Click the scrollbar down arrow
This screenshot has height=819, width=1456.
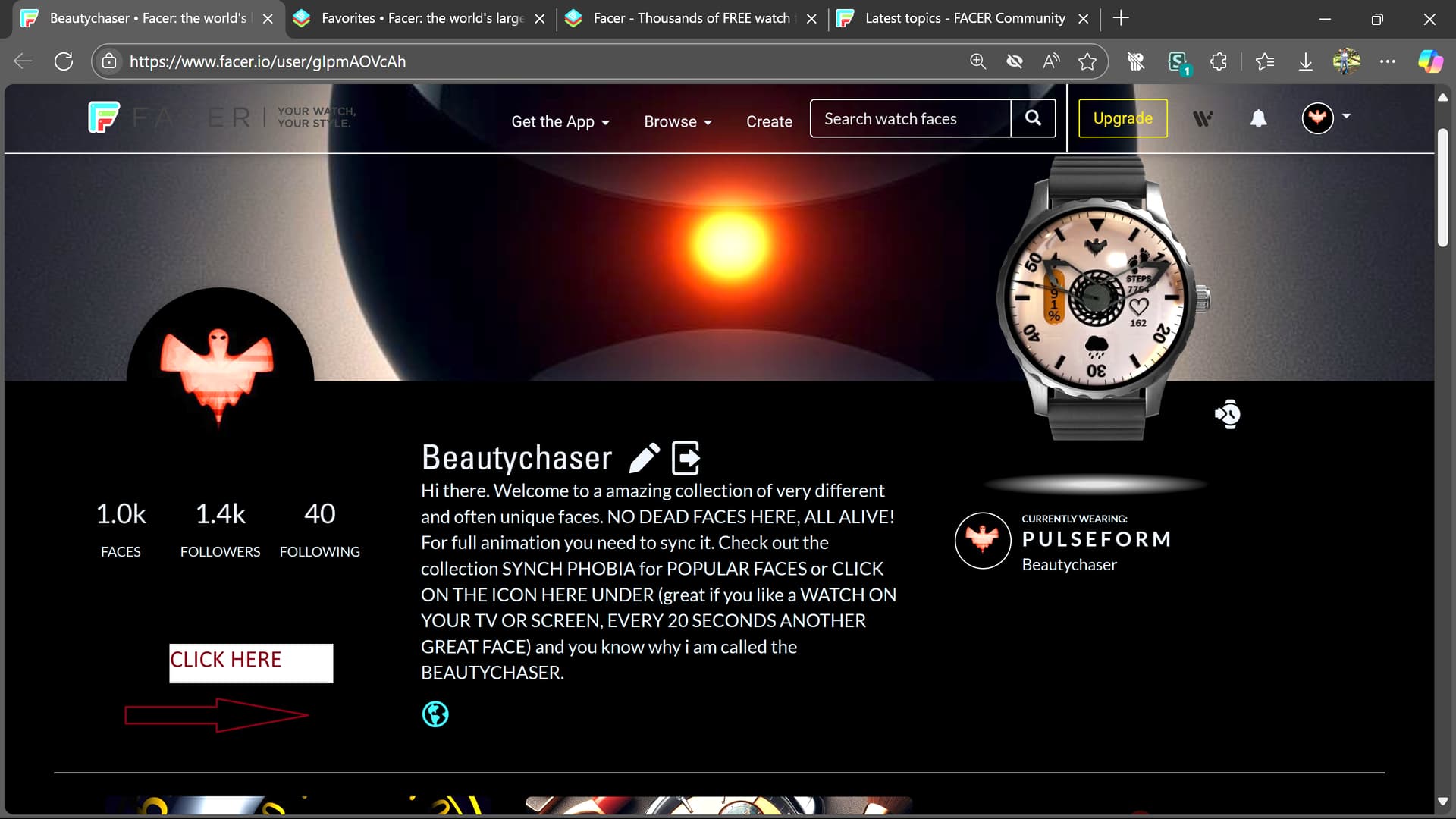(x=1442, y=802)
